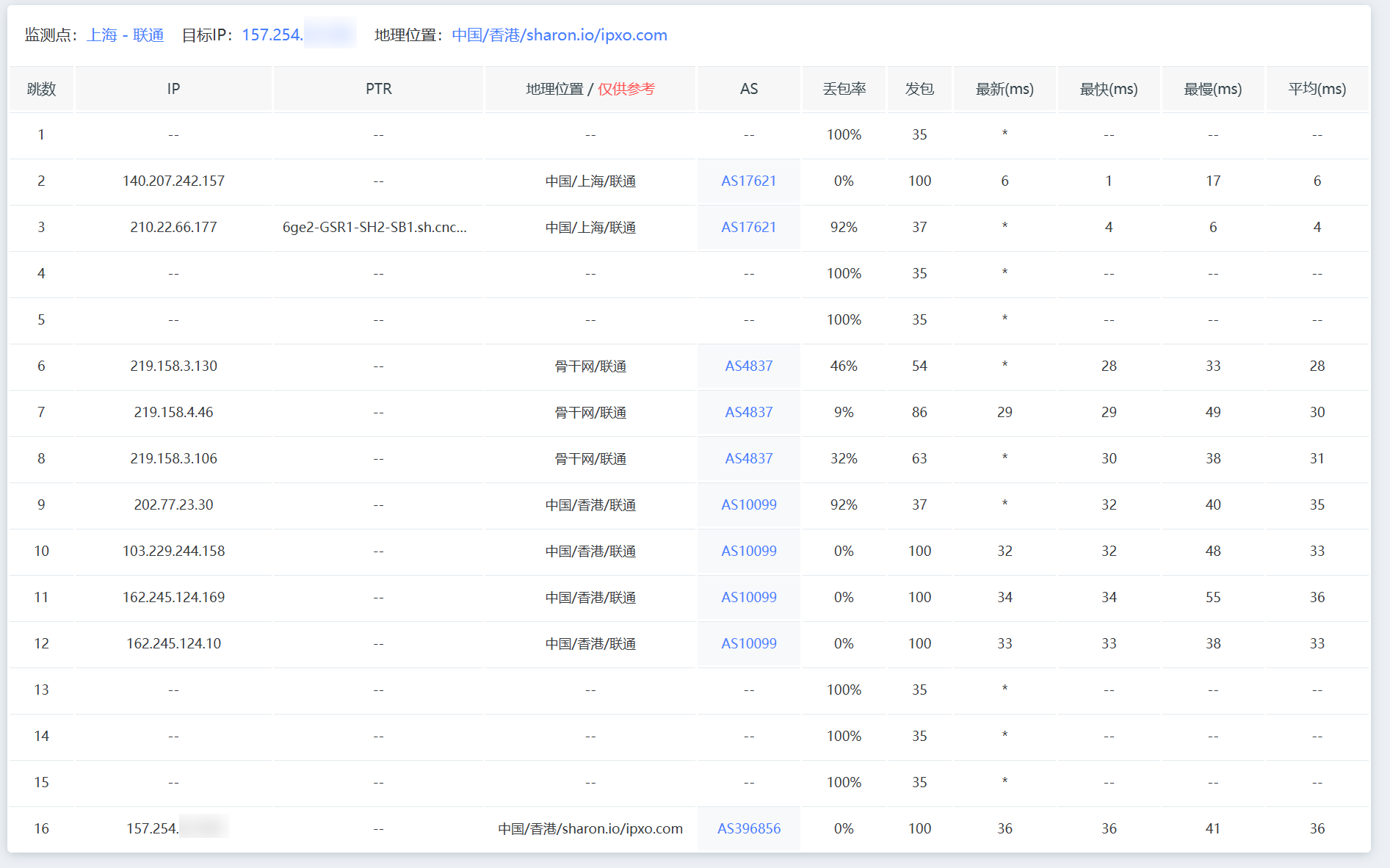Click 中国/香港/联通 location in hop 12 row
Screen dimensions: 1390x868
pos(590,643)
